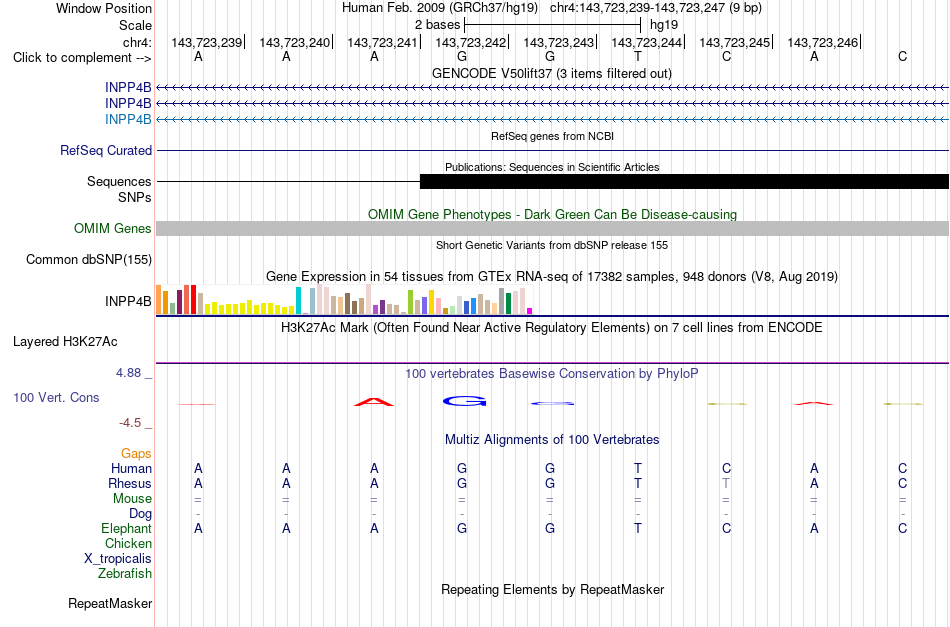Click the Elephant row T base
Viewport: 950px width, 627px height.
pos(638,528)
